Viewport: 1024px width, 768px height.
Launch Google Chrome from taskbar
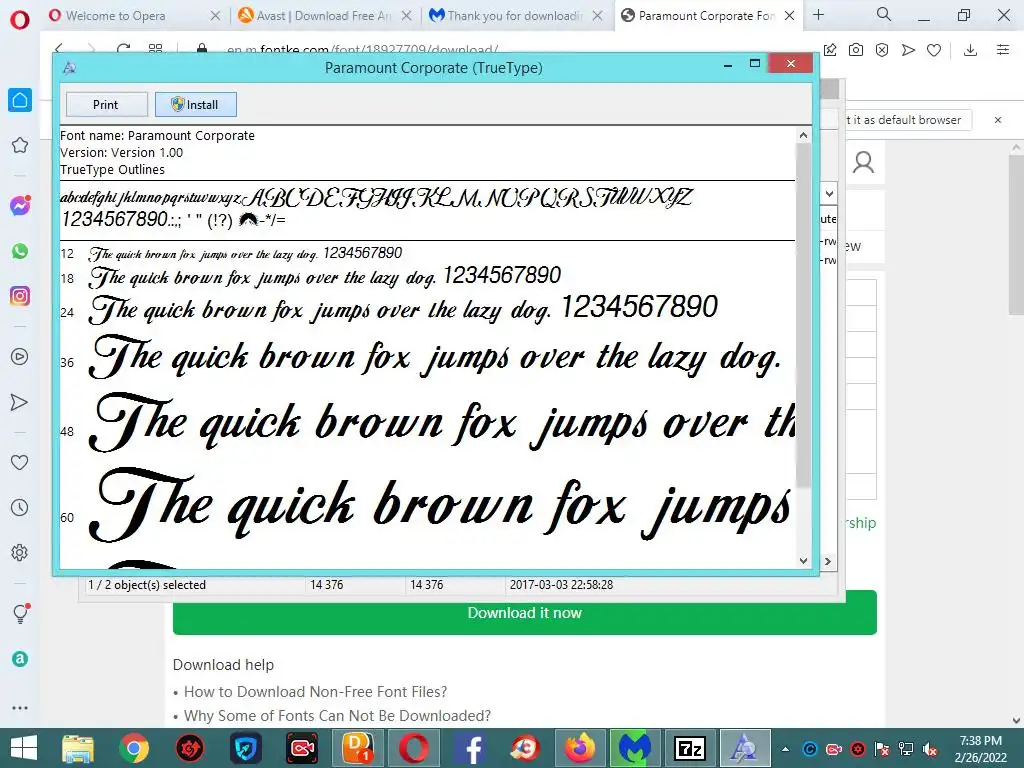pos(134,748)
